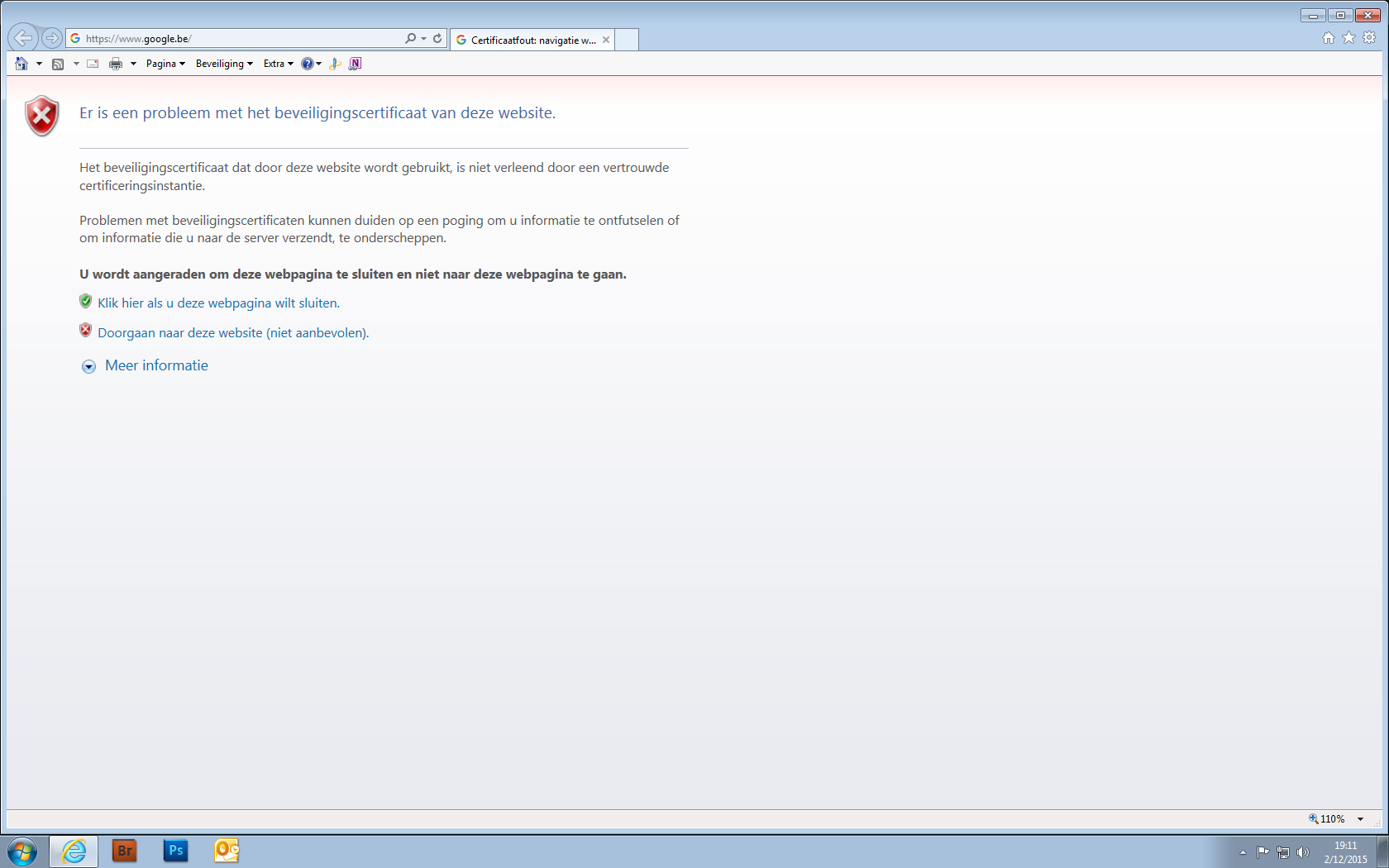Open the Tools gear icon
The image size is (1389, 868).
tap(1369, 38)
